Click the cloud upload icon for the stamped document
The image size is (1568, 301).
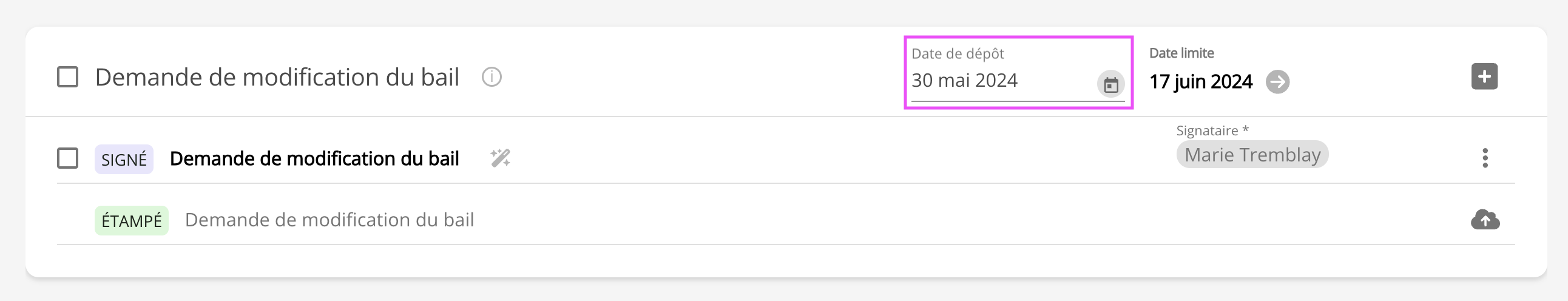click(x=1485, y=220)
